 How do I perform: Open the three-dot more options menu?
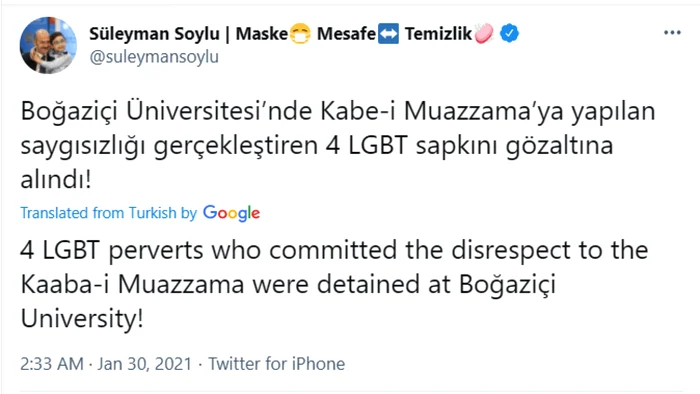coord(672,33)
